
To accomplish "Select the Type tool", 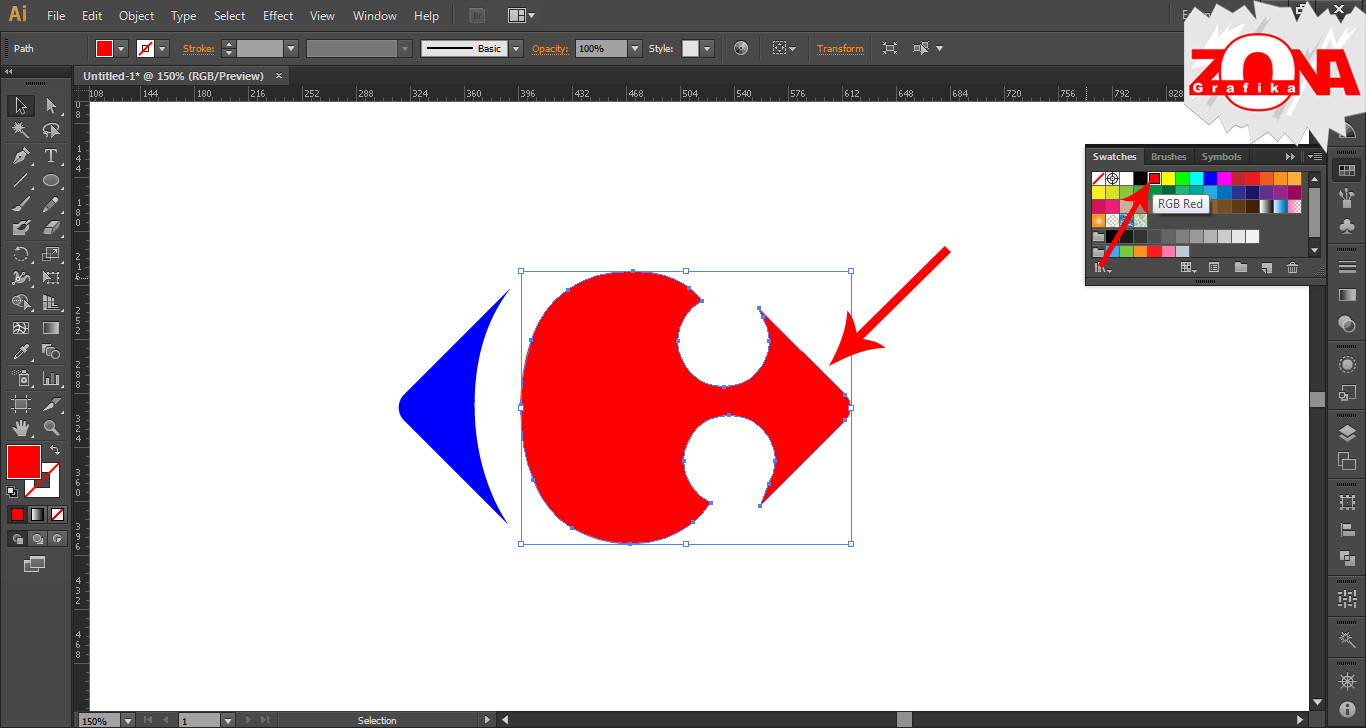I will 51,156.
